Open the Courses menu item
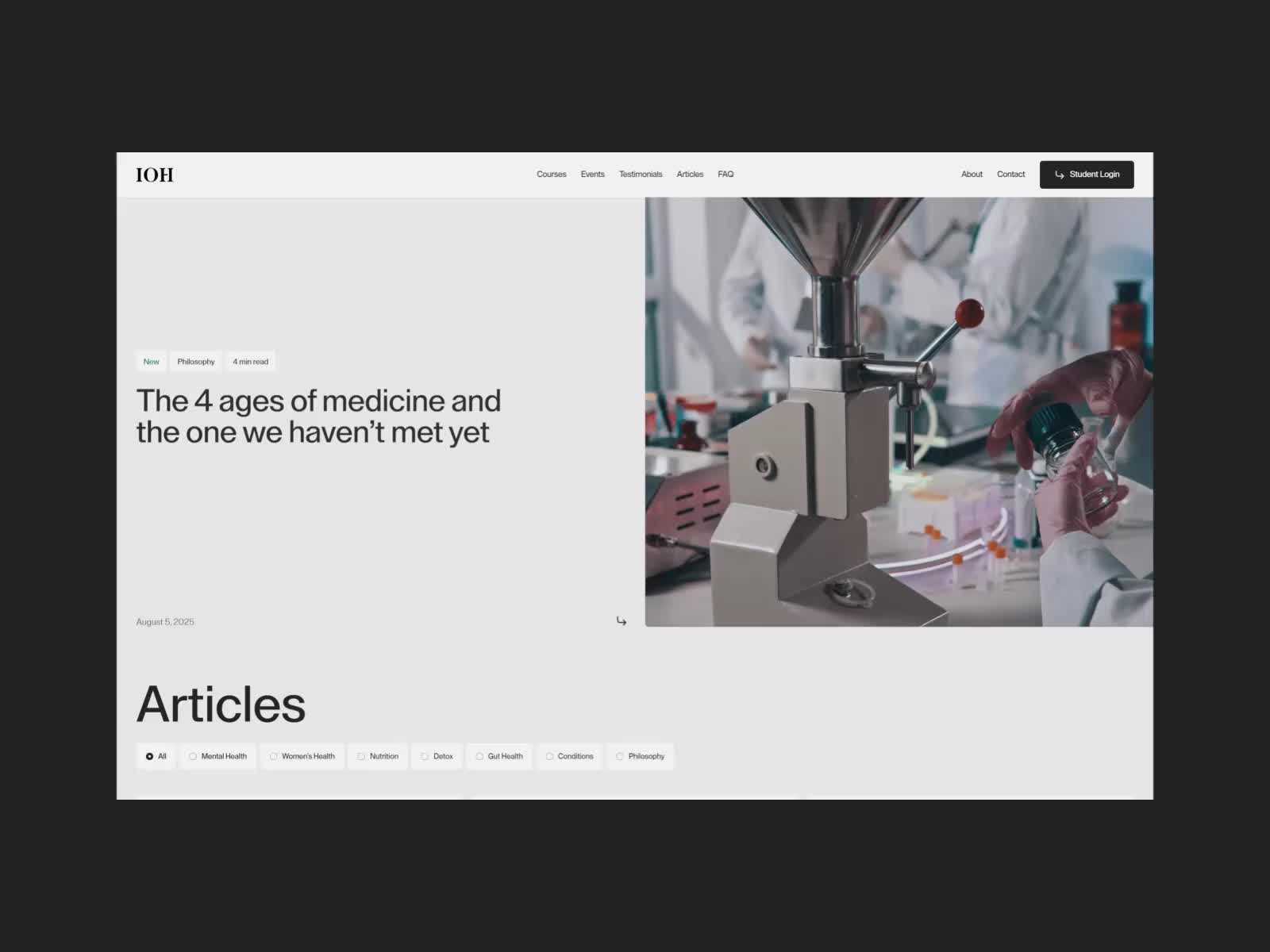Screen dimensions: 1270x952 pyautogui.click(x=551, y=175)
